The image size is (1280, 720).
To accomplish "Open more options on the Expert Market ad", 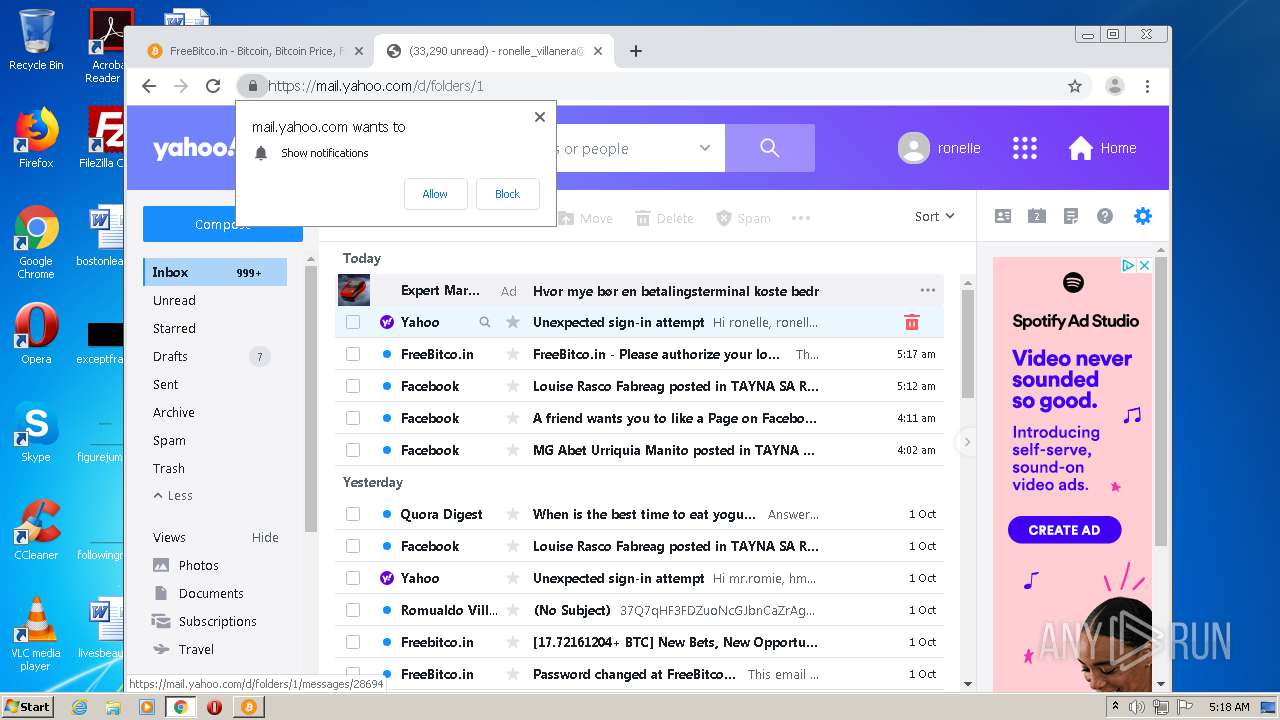I will coord(928,290).
